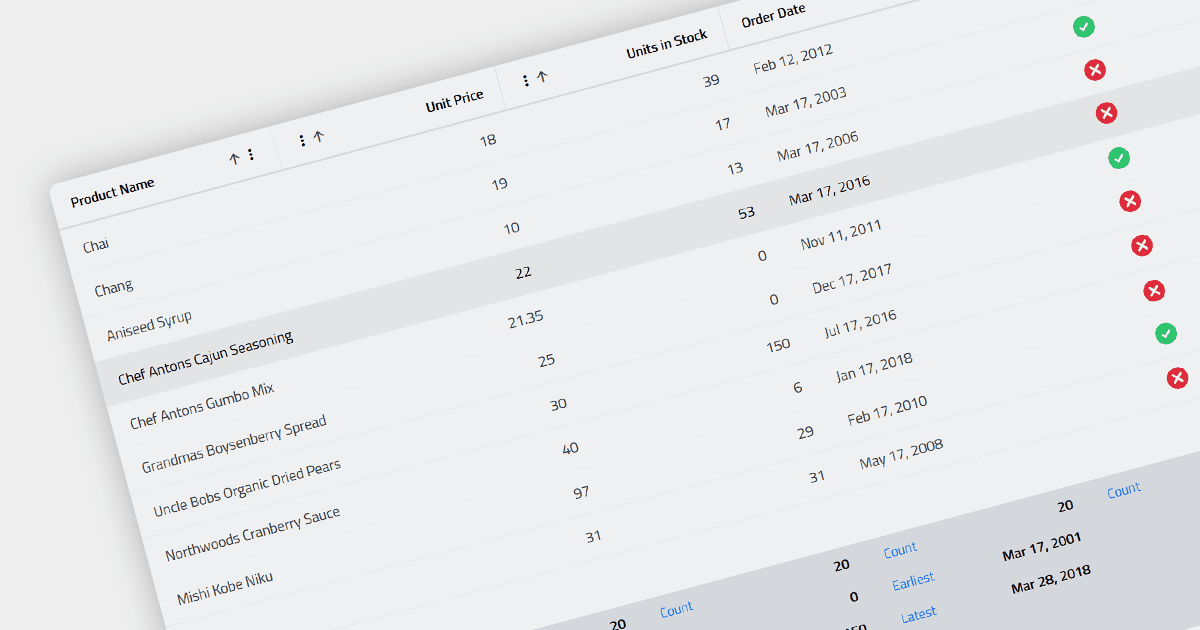Viewport: 1200px width, 630px height.
Task: Click the red X in Uncle Bobs Organic Dried Pears row
Action: [x=1154, y=291]
